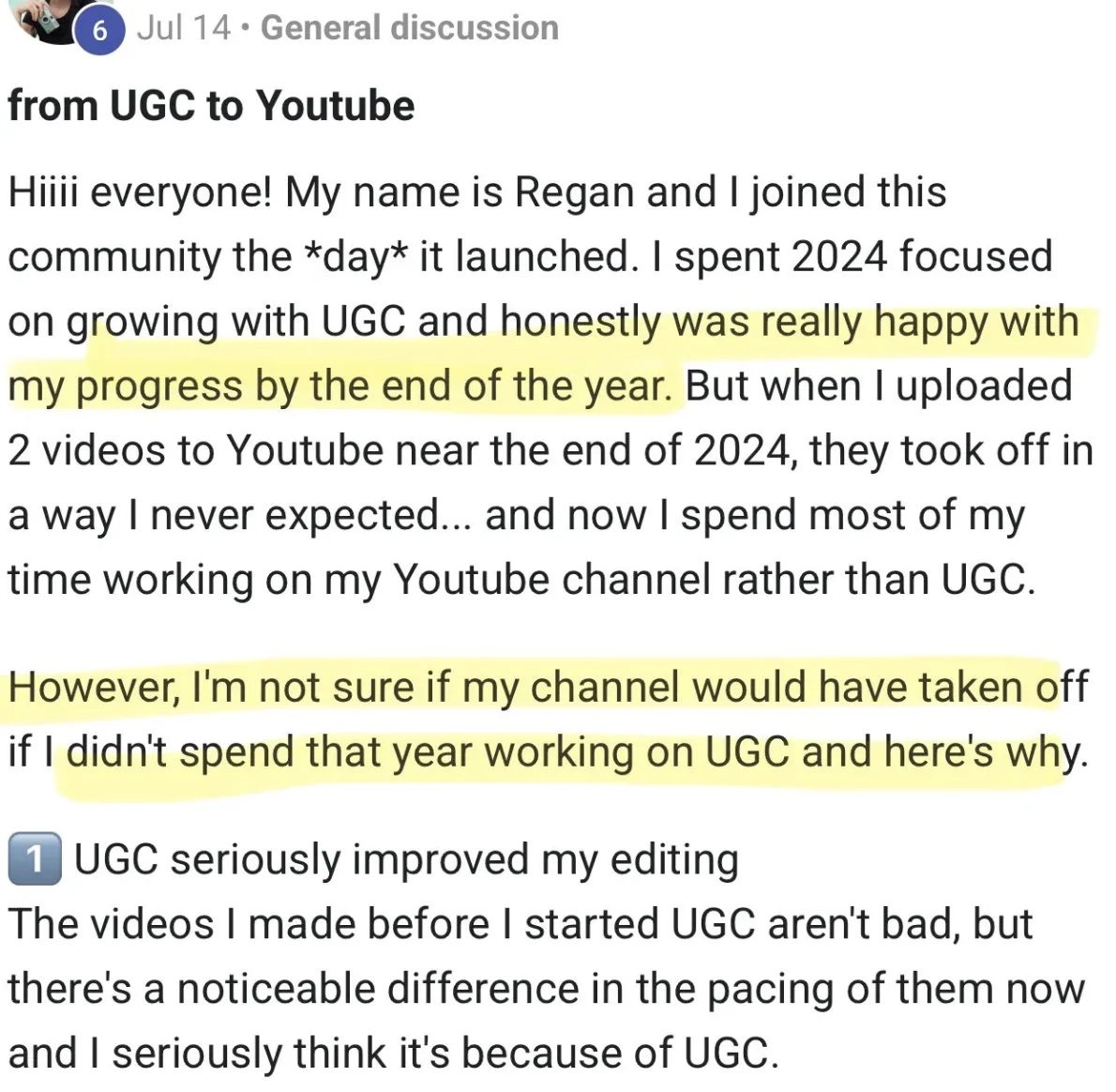Open the General discussion category
The width and height of the screenshot is (1116, 1092).
pos(409,28)
